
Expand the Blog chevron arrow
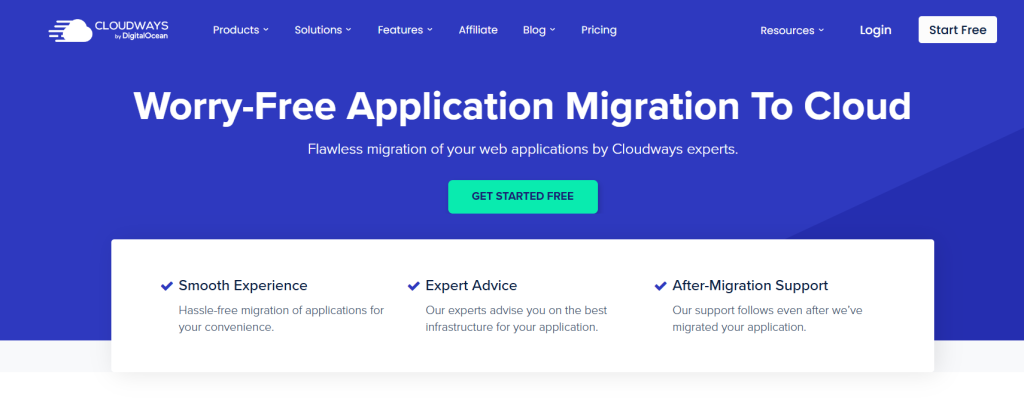tap(552, 30)
